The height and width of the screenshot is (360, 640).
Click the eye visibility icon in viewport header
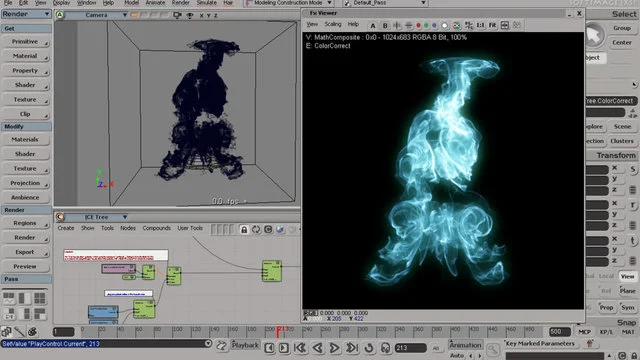click(190, 16)
